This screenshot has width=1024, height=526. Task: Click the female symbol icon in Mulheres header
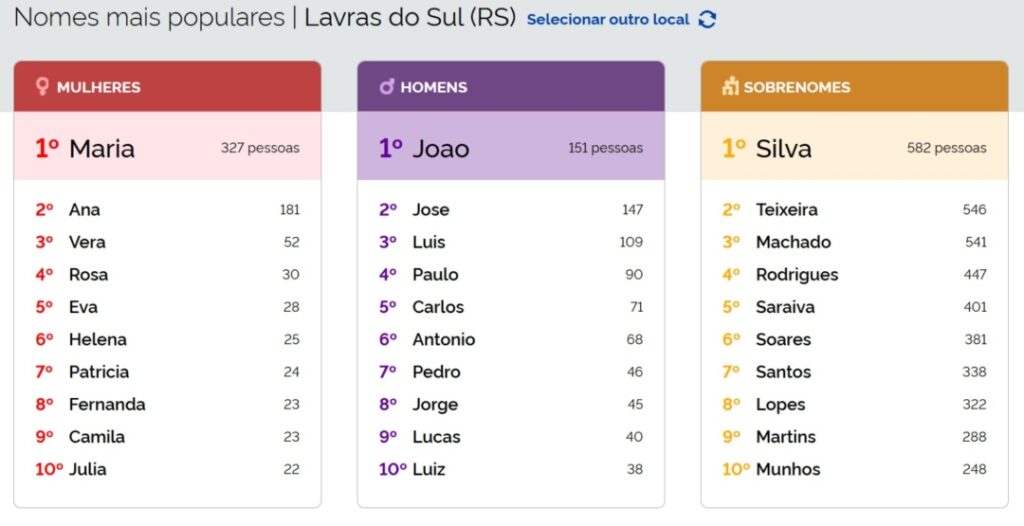coord(42,87)
